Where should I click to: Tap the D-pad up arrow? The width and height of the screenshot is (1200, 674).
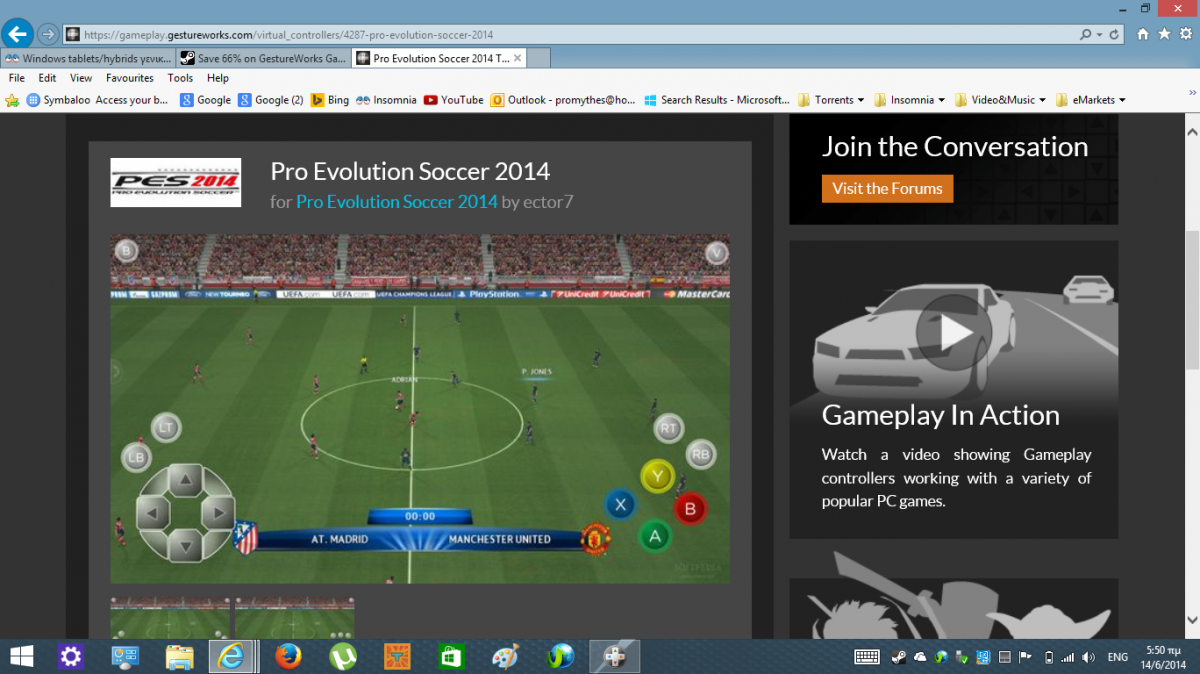(185, 483)
